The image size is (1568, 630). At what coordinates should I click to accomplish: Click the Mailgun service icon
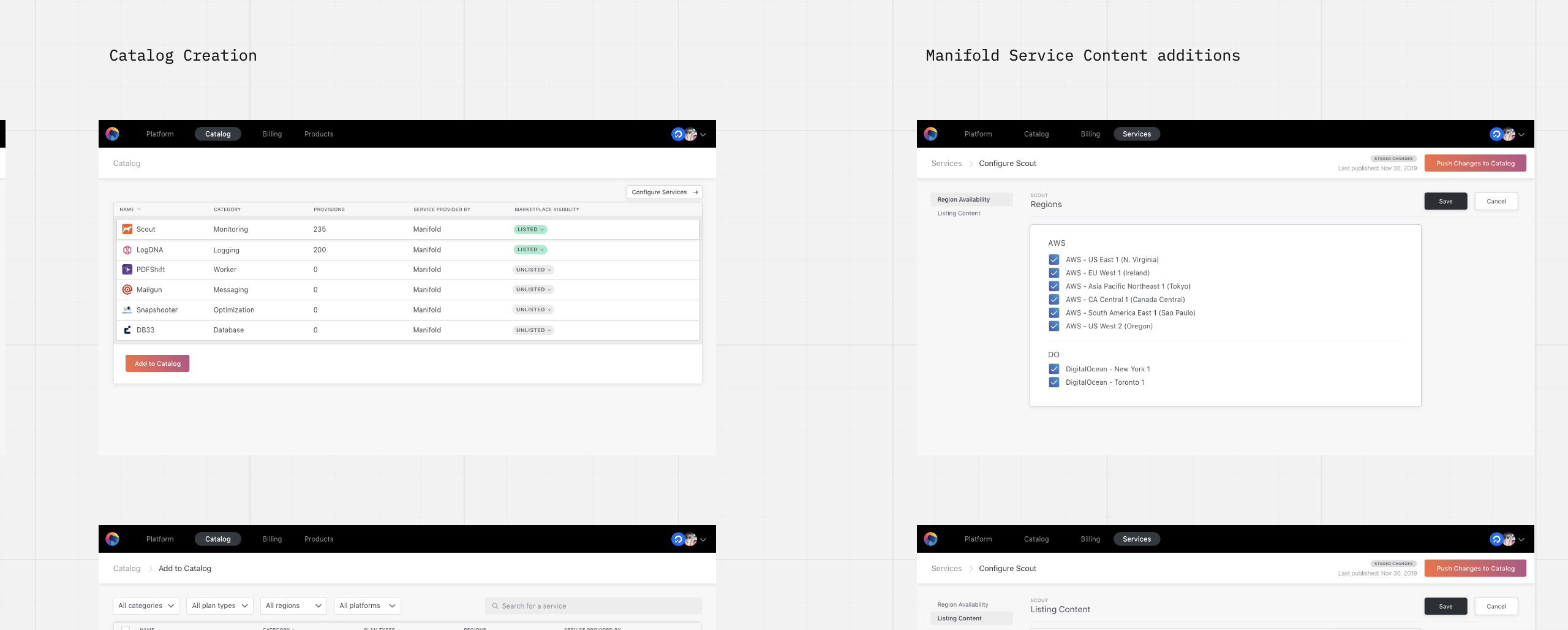click(127, 290)
